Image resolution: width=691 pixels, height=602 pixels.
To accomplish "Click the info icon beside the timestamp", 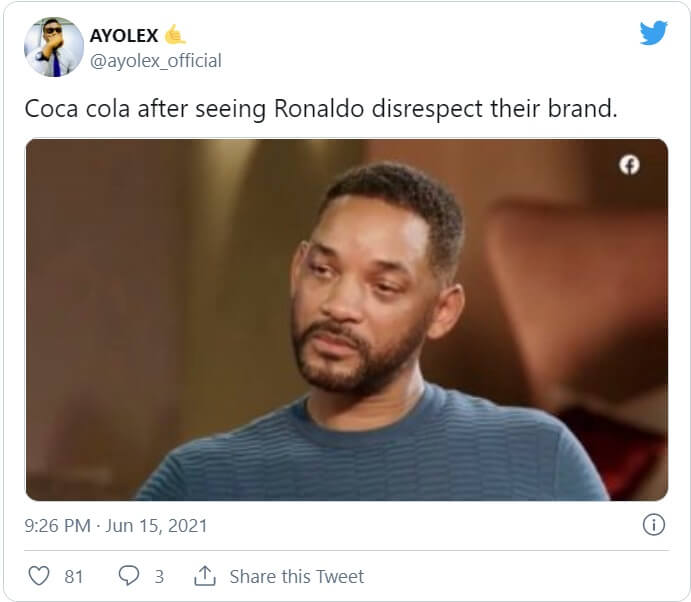I will pos(653,525).
